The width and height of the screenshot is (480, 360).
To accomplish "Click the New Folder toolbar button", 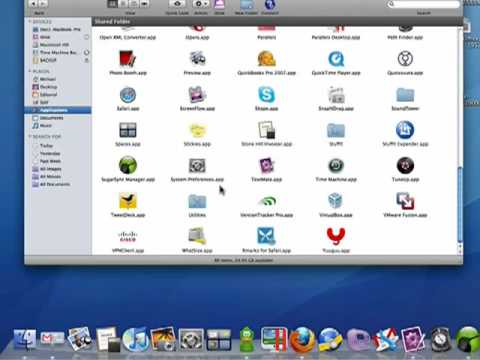I will [x=247, y=5].
